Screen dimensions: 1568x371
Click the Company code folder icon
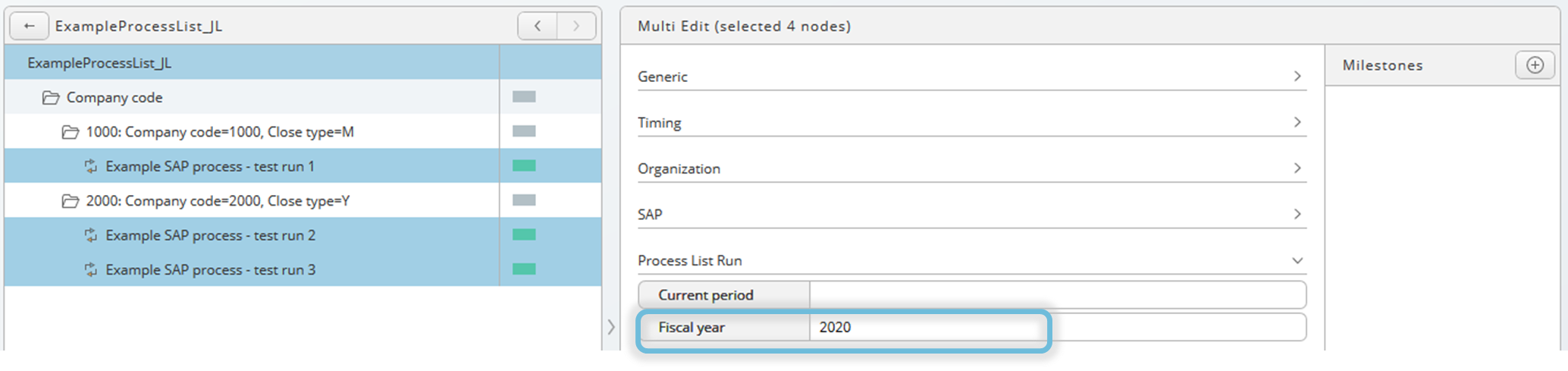(51, 97)
